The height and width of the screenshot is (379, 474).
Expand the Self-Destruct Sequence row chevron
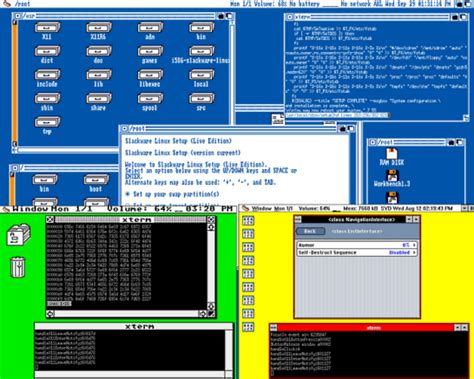[x=414, y=253]
